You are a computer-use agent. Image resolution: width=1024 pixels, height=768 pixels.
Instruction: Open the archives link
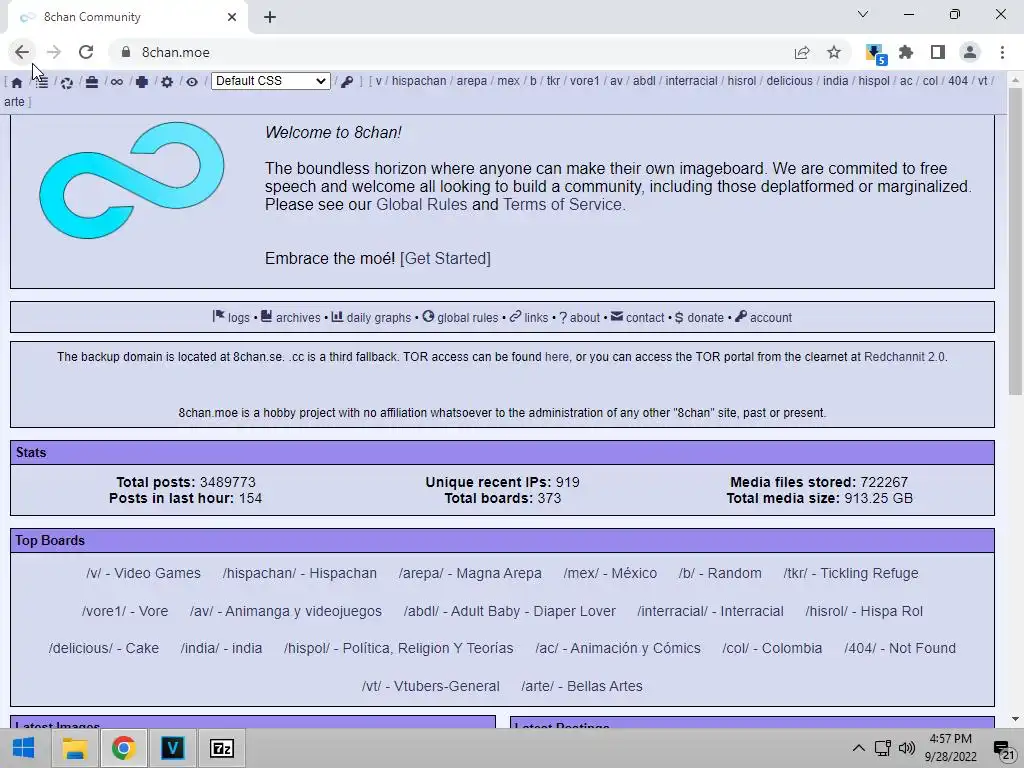[x=291, y=317]
